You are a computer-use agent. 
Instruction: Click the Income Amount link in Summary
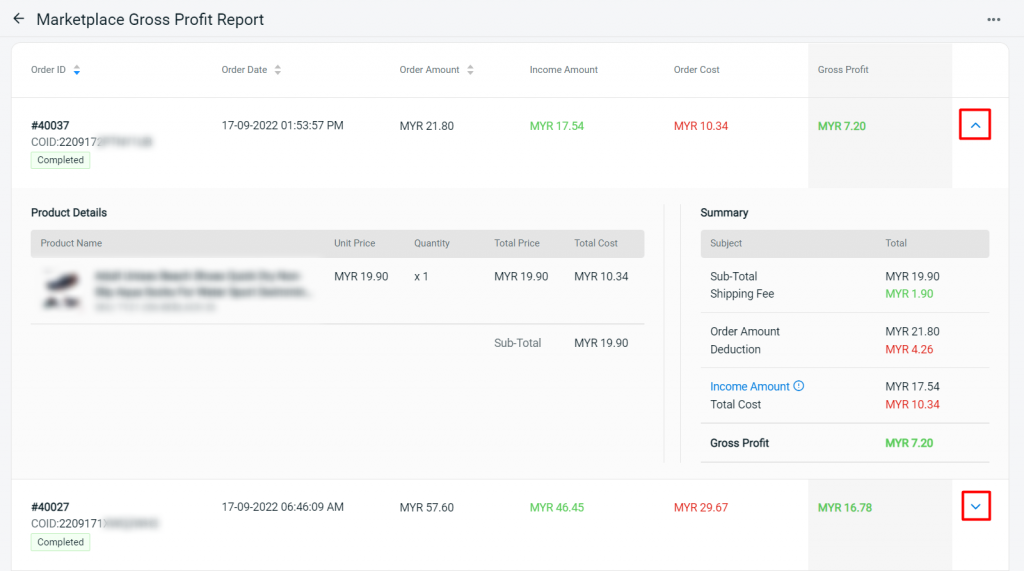[749, 387]
